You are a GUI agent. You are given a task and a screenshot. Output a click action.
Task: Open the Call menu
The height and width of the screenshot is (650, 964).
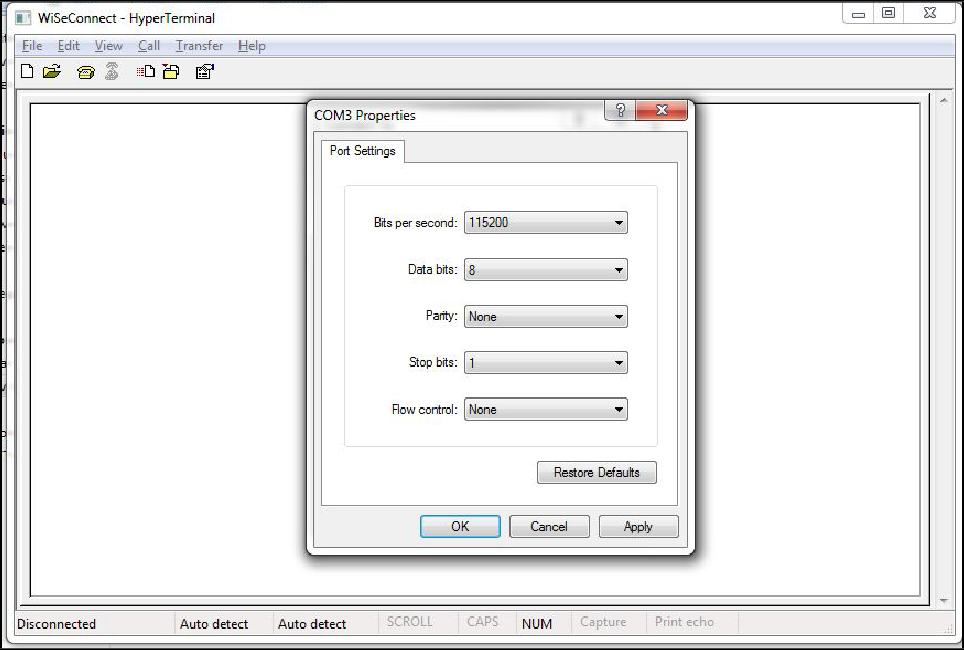click(x=148, y=46)
